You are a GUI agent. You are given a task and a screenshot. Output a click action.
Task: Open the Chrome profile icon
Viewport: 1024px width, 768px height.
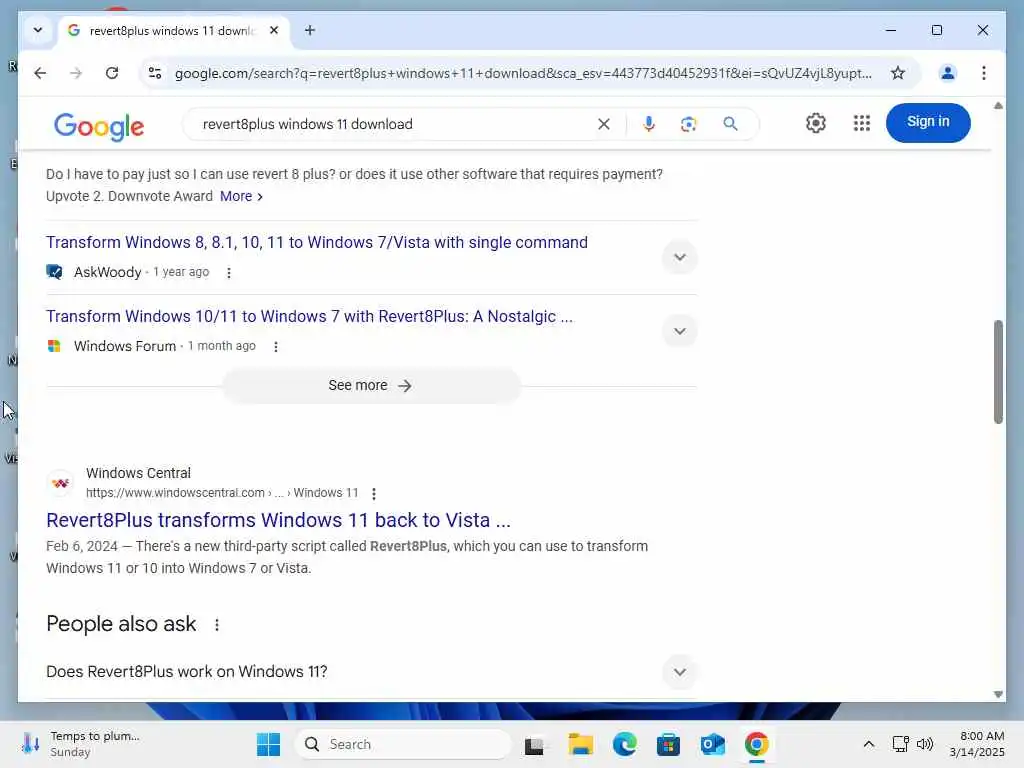pyautogui.click(x=947, y=73)
